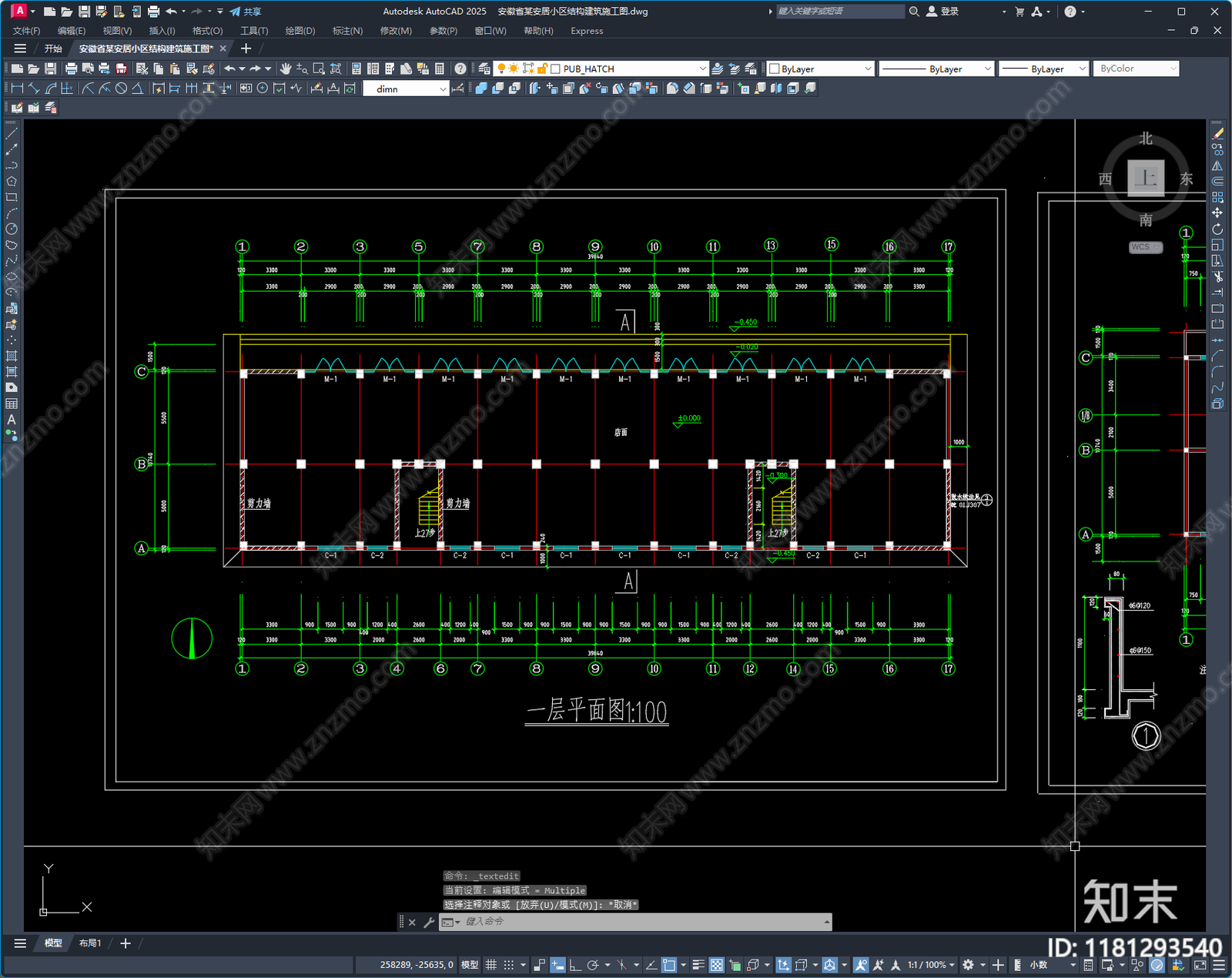
Task: Select the Table tool in draw toolbar
Action: click(12, 404)
